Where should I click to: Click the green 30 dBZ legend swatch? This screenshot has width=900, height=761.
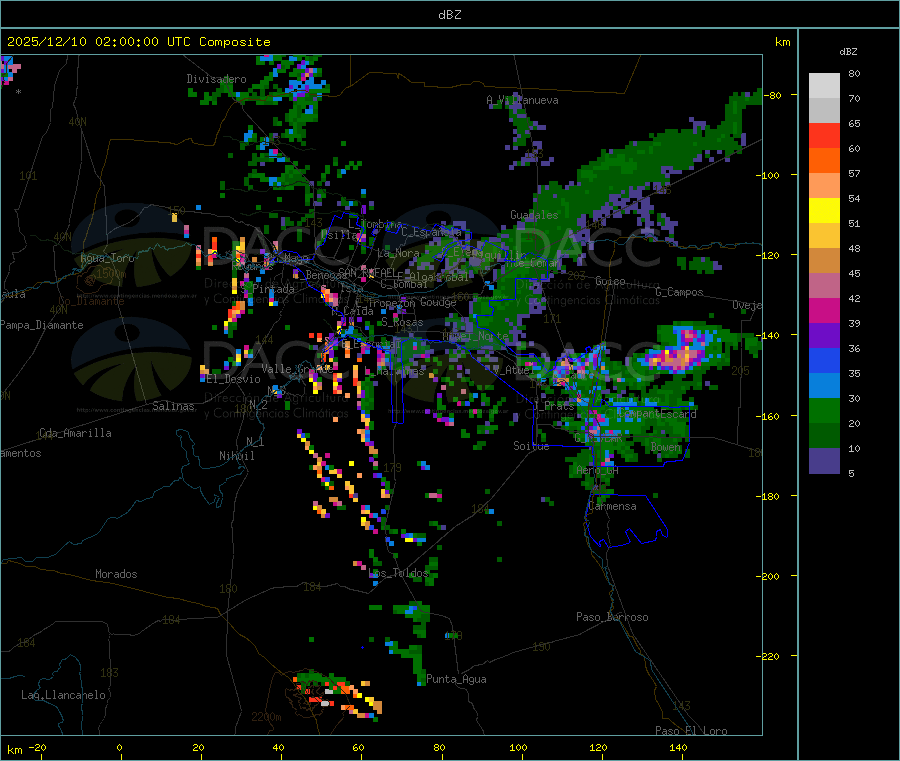(824, 410)
